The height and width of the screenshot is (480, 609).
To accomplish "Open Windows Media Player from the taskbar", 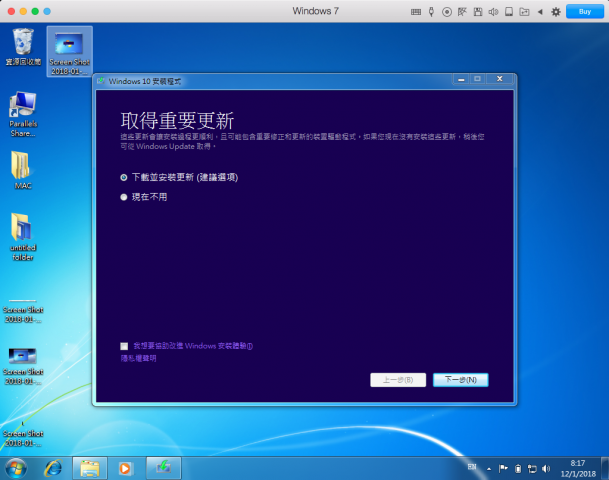I will pos(125,468).
